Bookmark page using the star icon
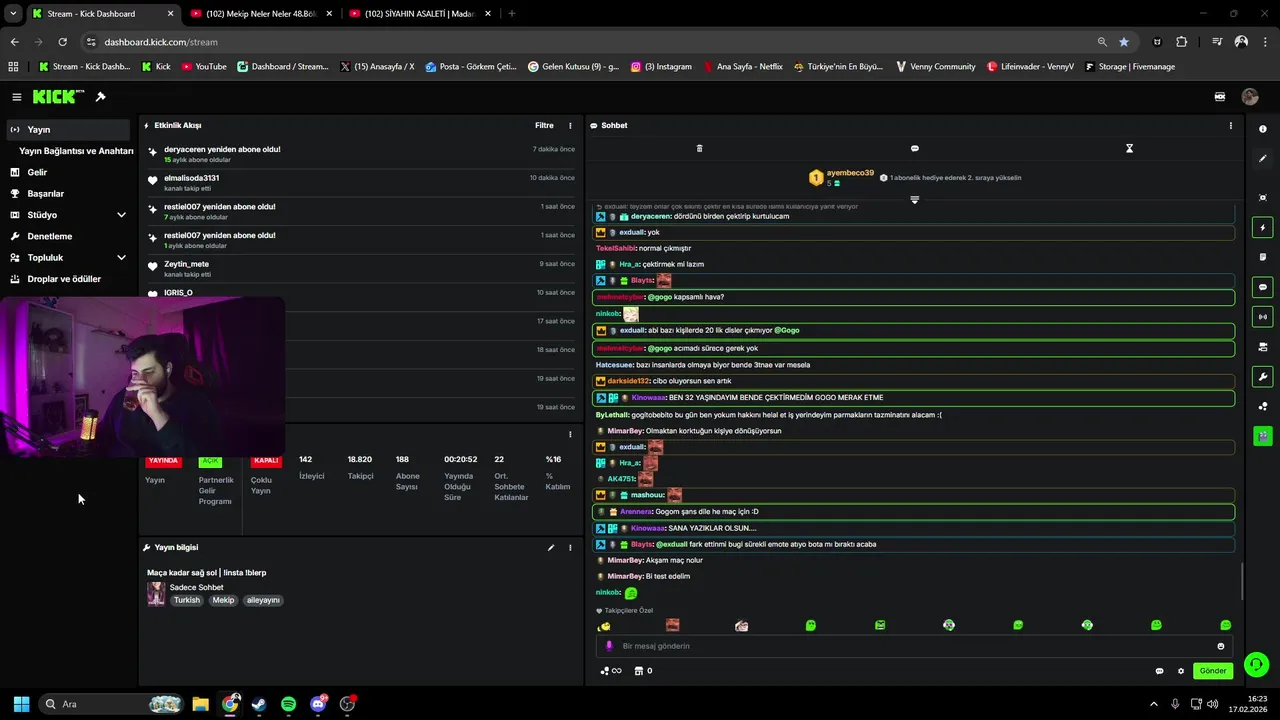The width and height of the screenshot is (1280, 720). tap(1124, 42)
